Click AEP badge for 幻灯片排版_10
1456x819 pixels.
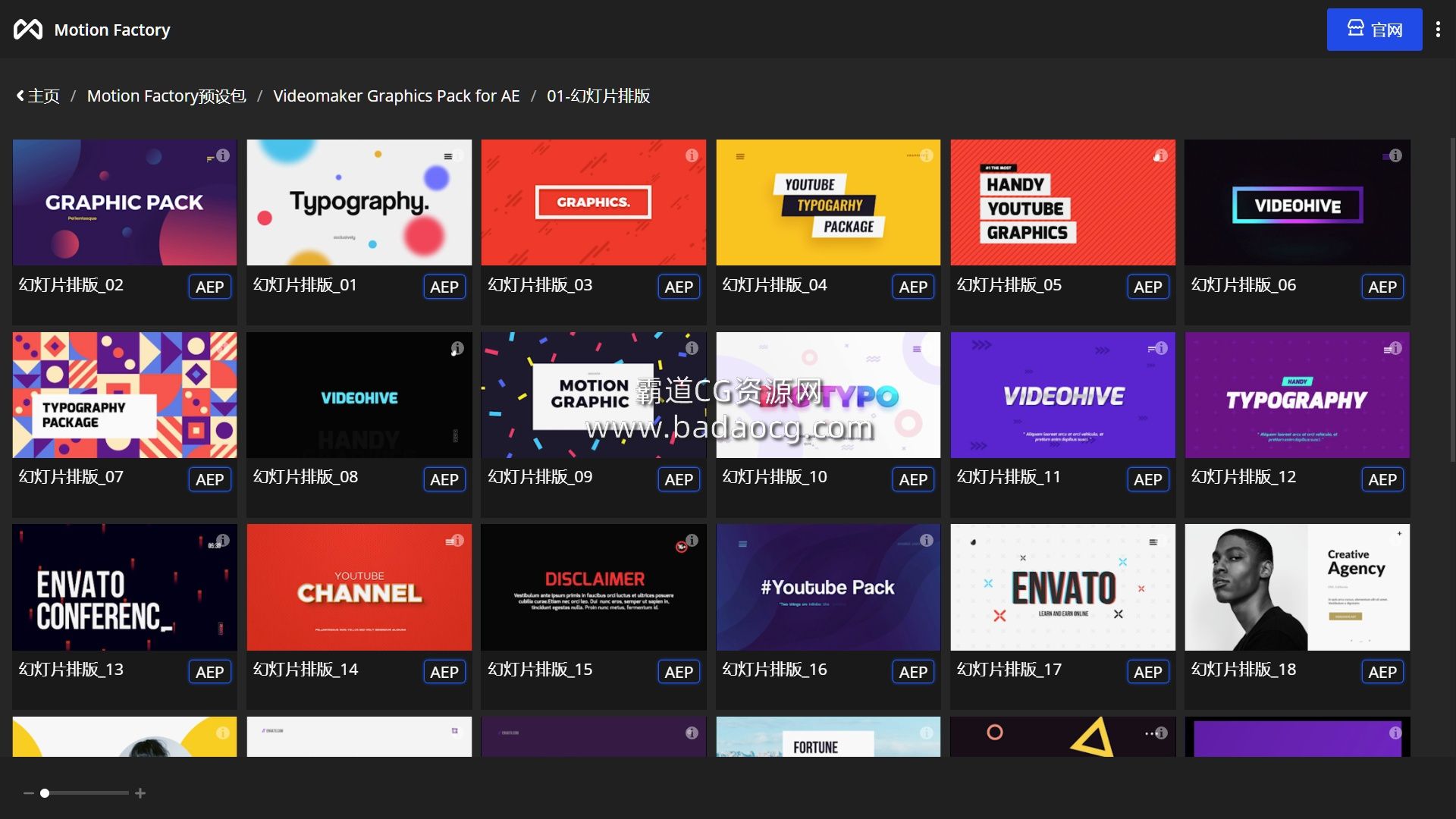913,479
